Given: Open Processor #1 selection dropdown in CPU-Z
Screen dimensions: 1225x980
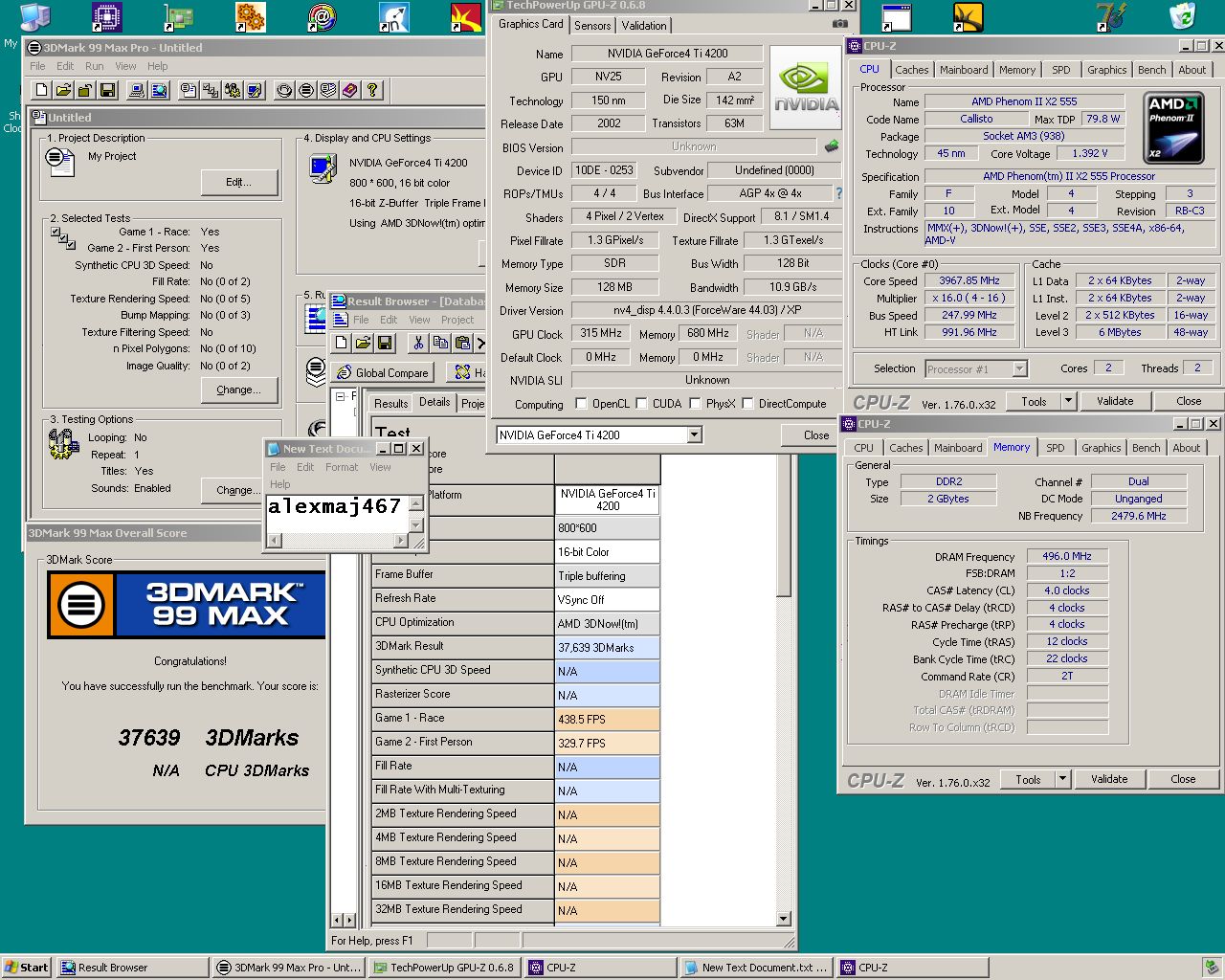Looking at the screenshot, I should [1019, 368].
